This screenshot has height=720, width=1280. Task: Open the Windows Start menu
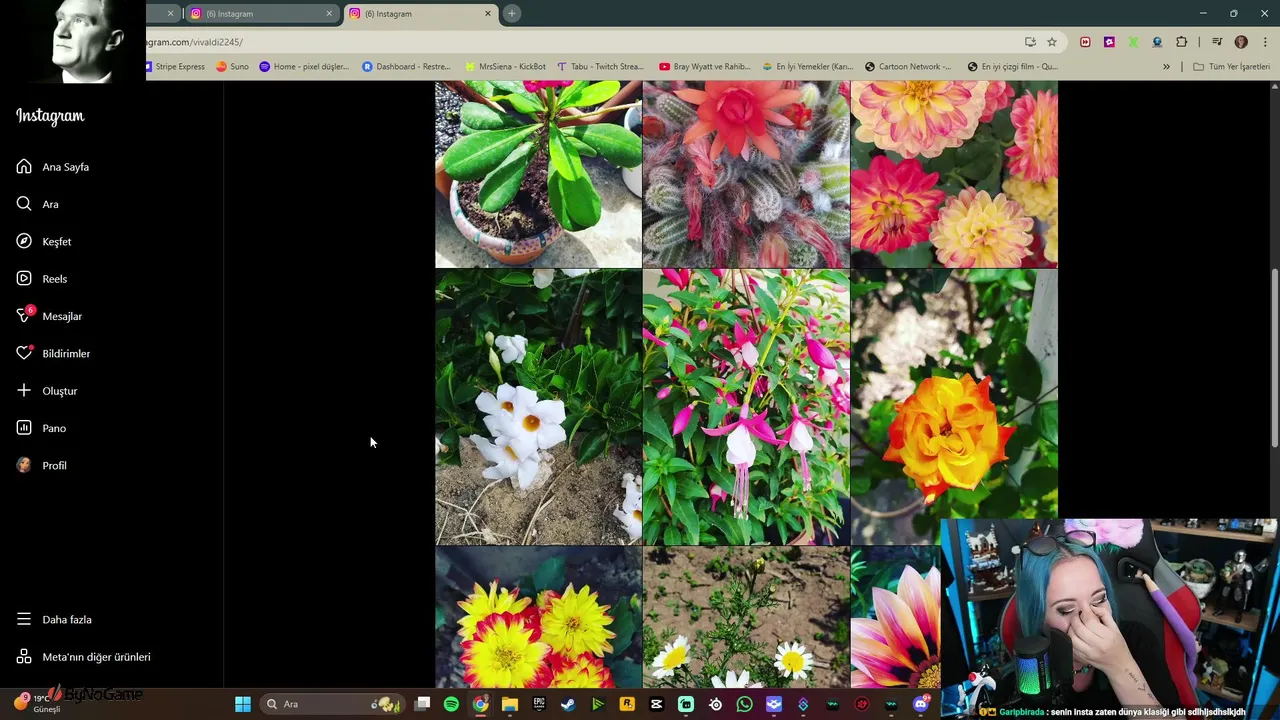click(243, 704)
